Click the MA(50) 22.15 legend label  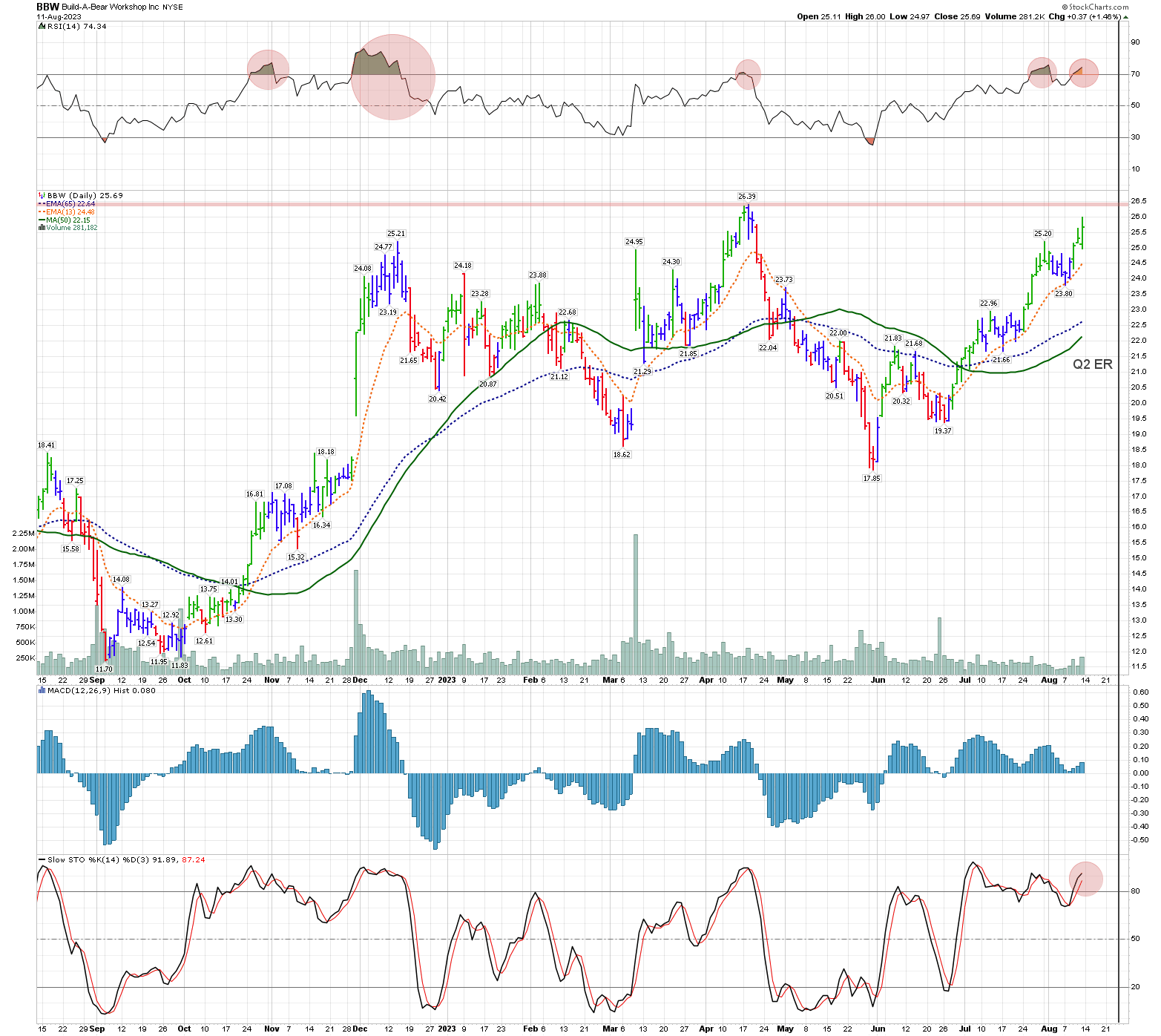(x=68, y=220)
